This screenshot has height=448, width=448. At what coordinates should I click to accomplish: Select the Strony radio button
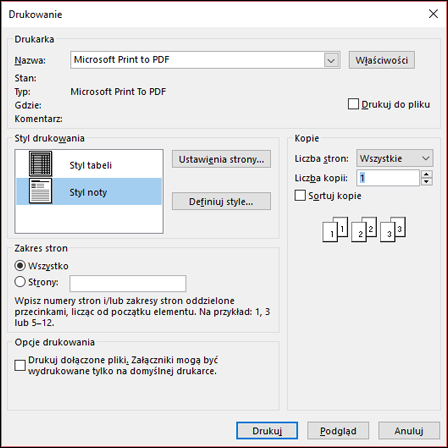[20, 282]
